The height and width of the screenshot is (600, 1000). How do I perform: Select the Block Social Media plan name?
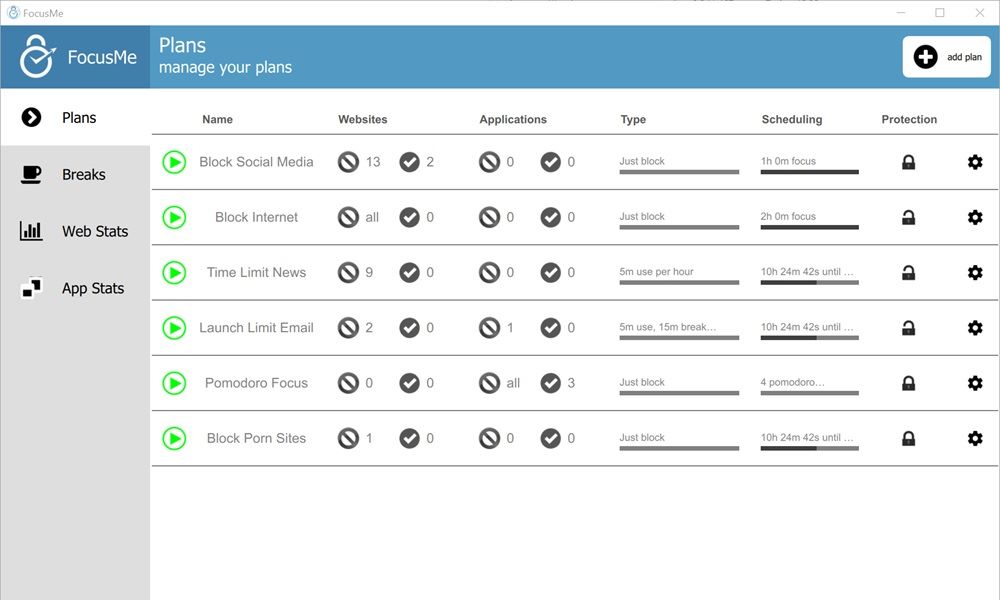pyautogui.click(x=256, y=162)
